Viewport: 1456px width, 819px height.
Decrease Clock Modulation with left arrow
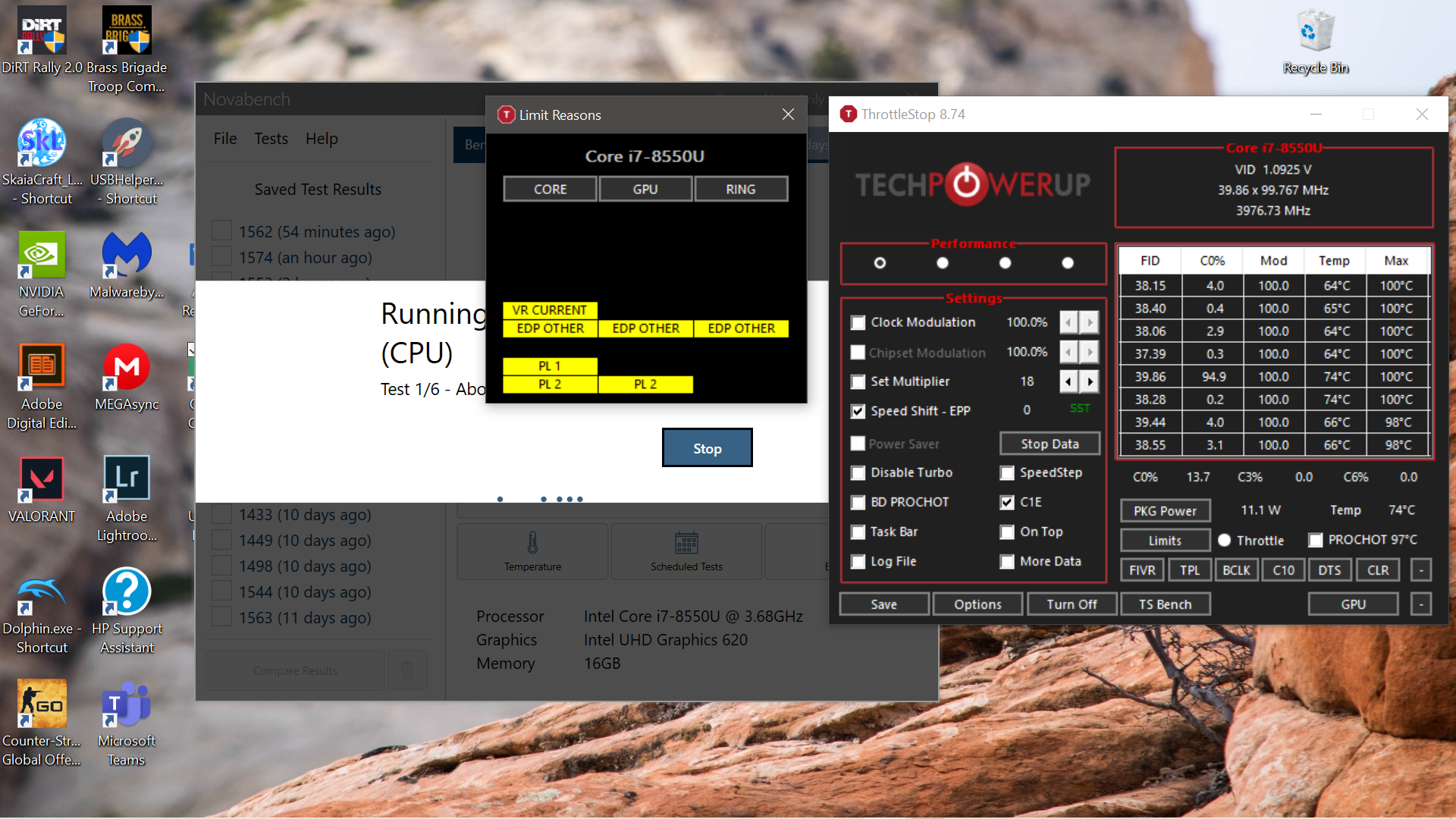pos(1068,322)
